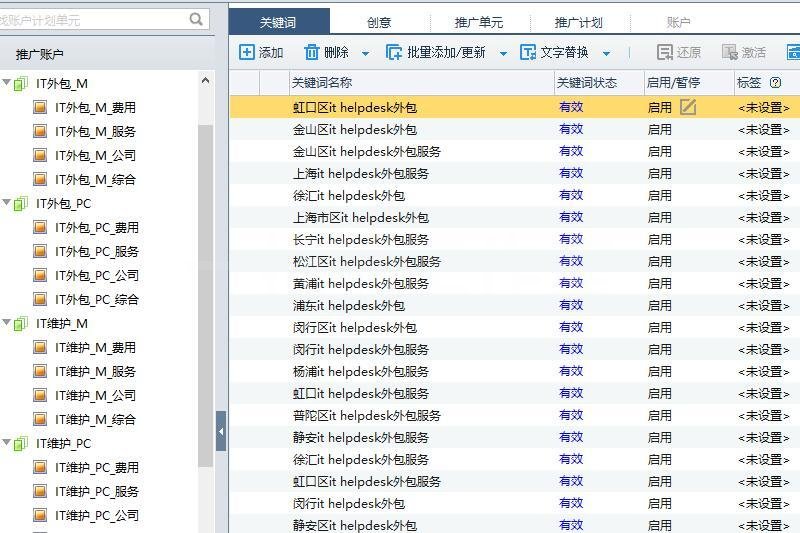
Task: Click the tree scrollbar up arrow
Action: click(x=205, y=80)
